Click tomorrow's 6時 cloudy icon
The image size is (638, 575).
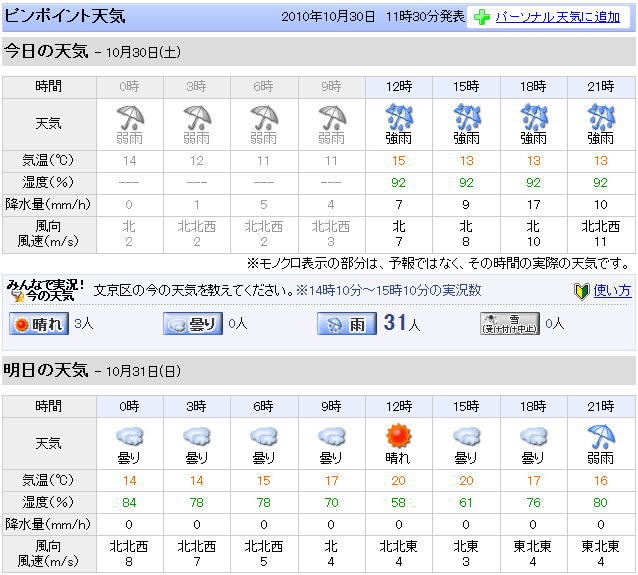(x=264, y=437)
